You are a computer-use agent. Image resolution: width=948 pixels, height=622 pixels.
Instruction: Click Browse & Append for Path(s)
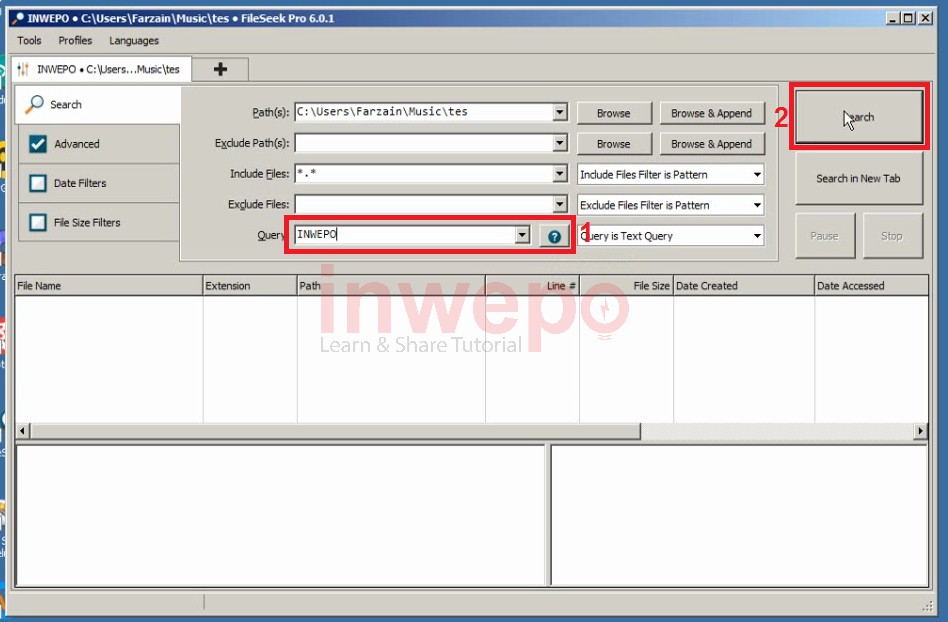click(x=712, y=113)
